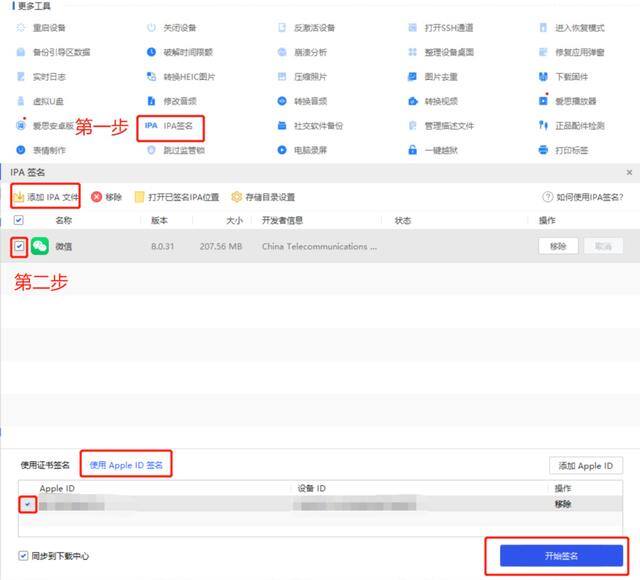Image resolution: width=640 pixels, height=580 pixels.
Task: Click 移除 button in the 微信 row
Action: [x=558, y=246]
